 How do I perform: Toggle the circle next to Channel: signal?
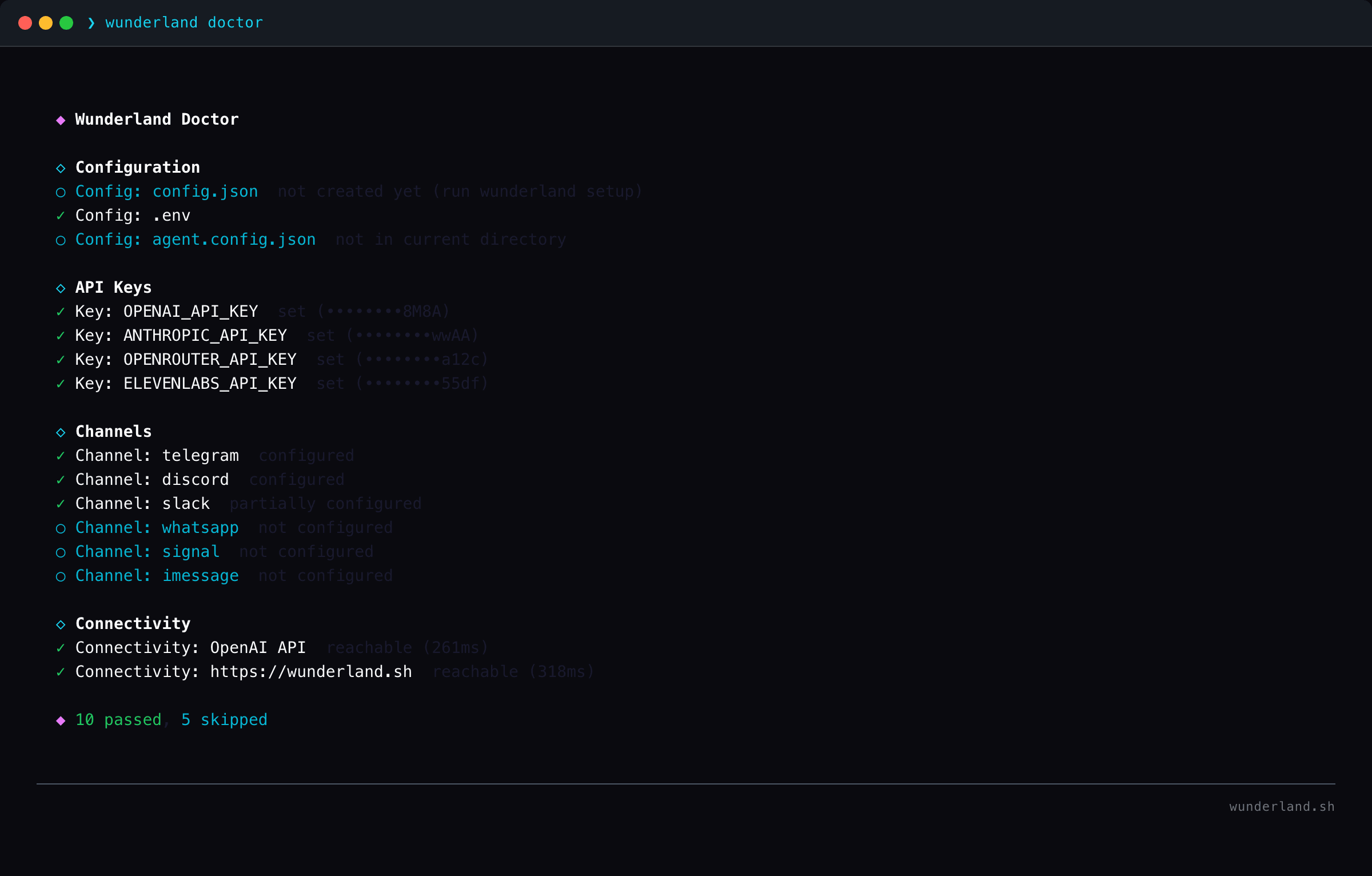[61, 552]
